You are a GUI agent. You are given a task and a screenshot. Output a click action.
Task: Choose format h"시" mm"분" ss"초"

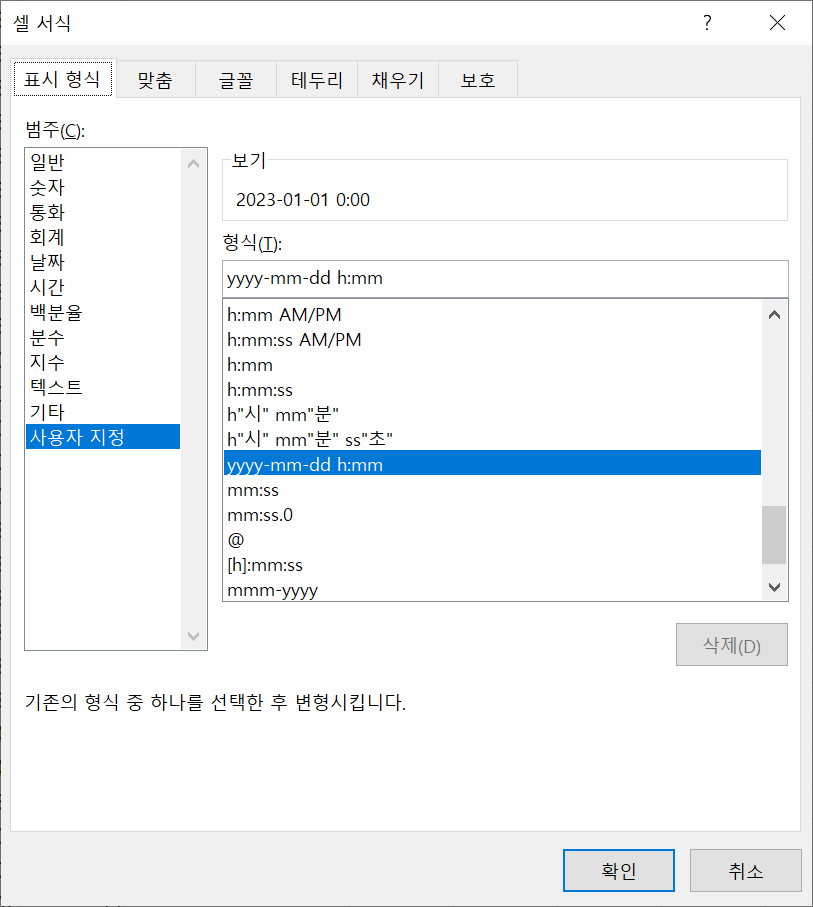point(492,440)
